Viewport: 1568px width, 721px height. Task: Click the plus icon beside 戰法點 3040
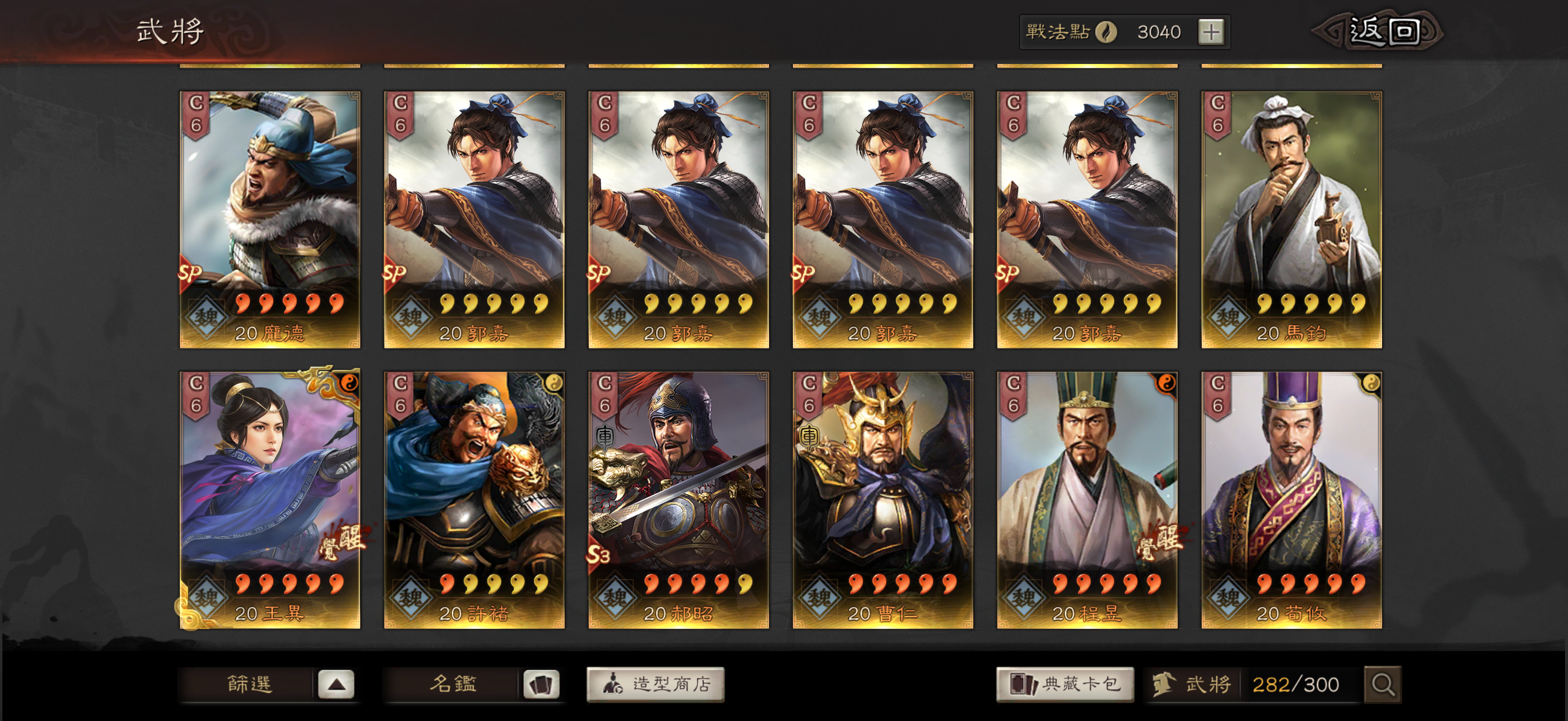(1211, 32)
